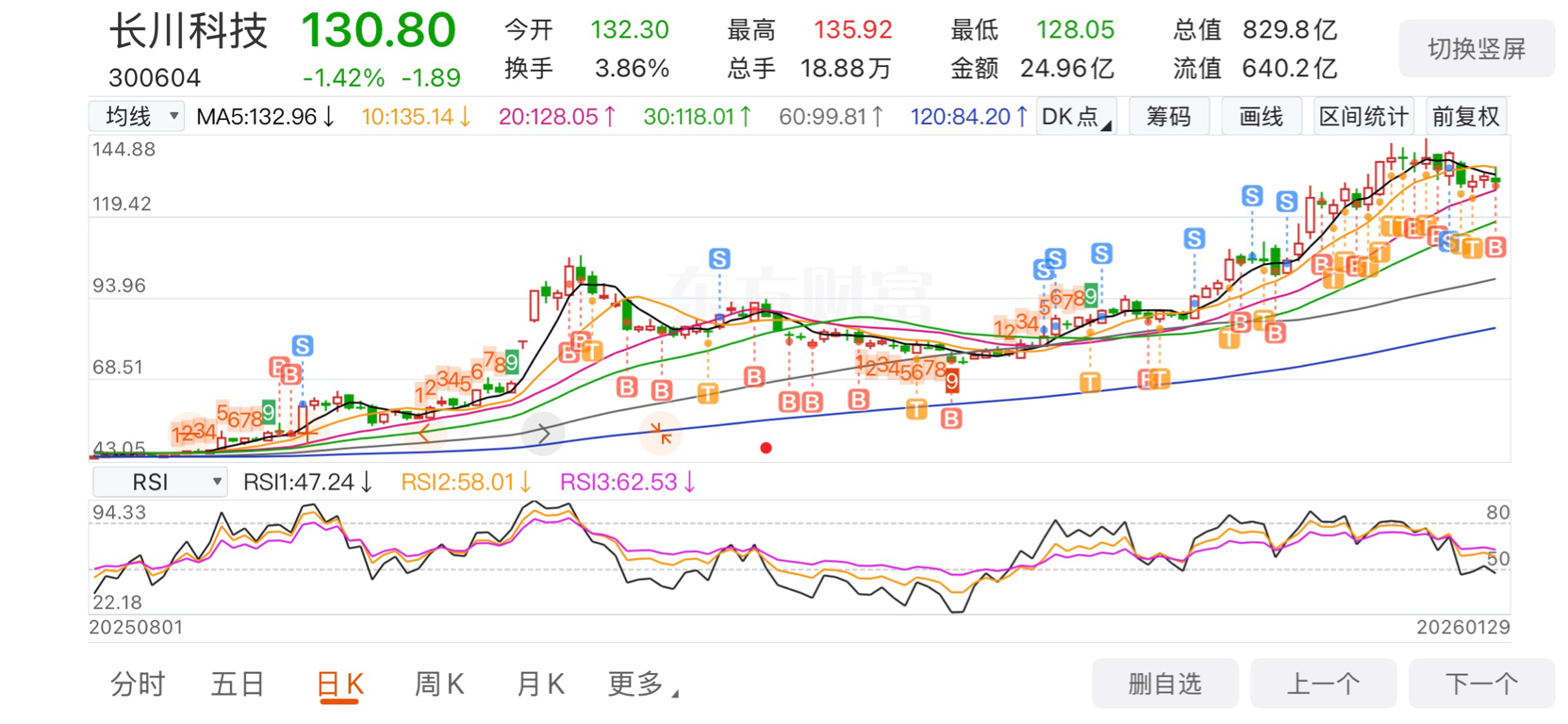Tap the latest candlestick at chart's right edge
The image size is (1568, 724).
coord(1495,179)
